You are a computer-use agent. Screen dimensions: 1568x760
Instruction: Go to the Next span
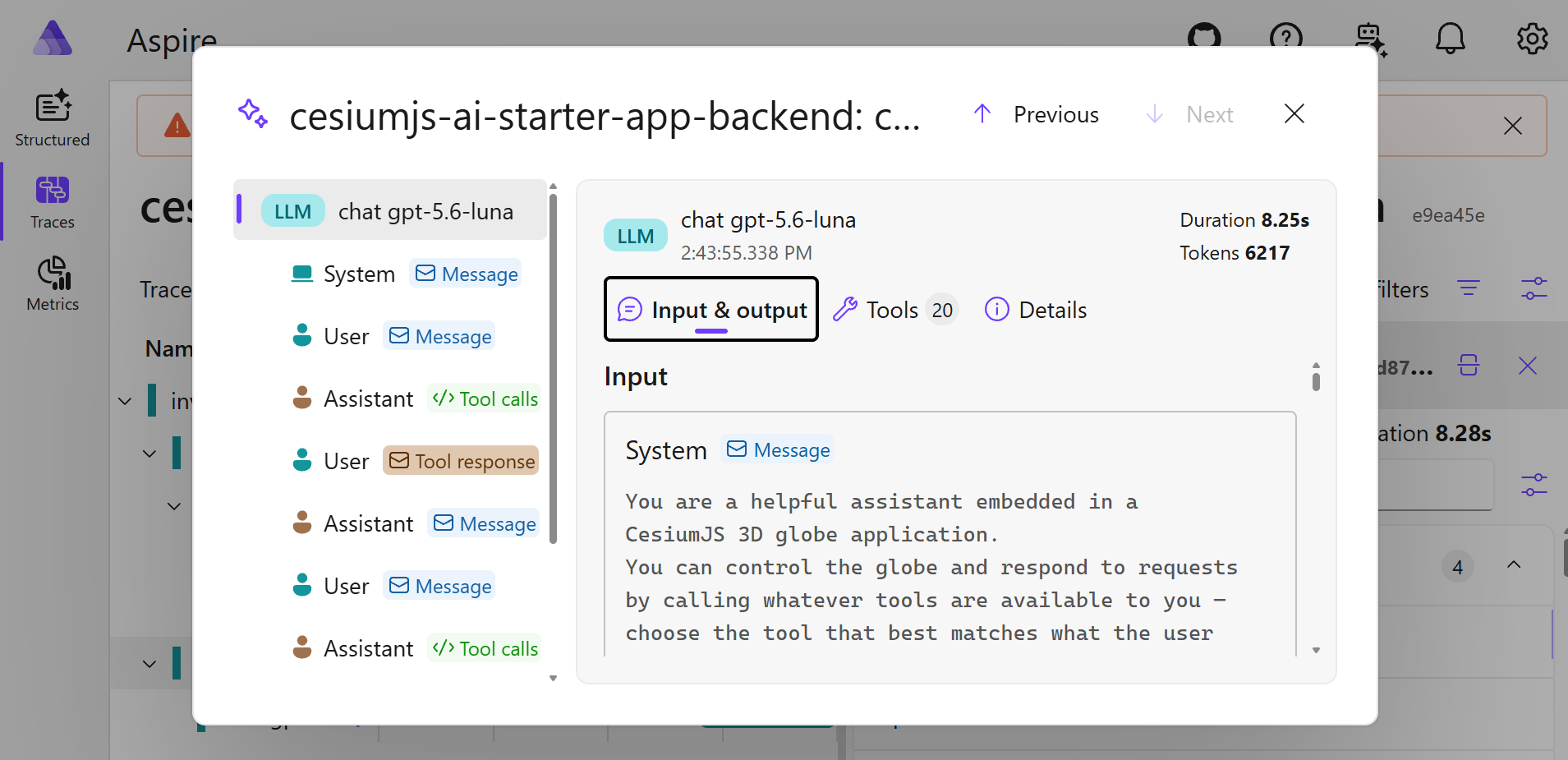[x=1189, y=114]
